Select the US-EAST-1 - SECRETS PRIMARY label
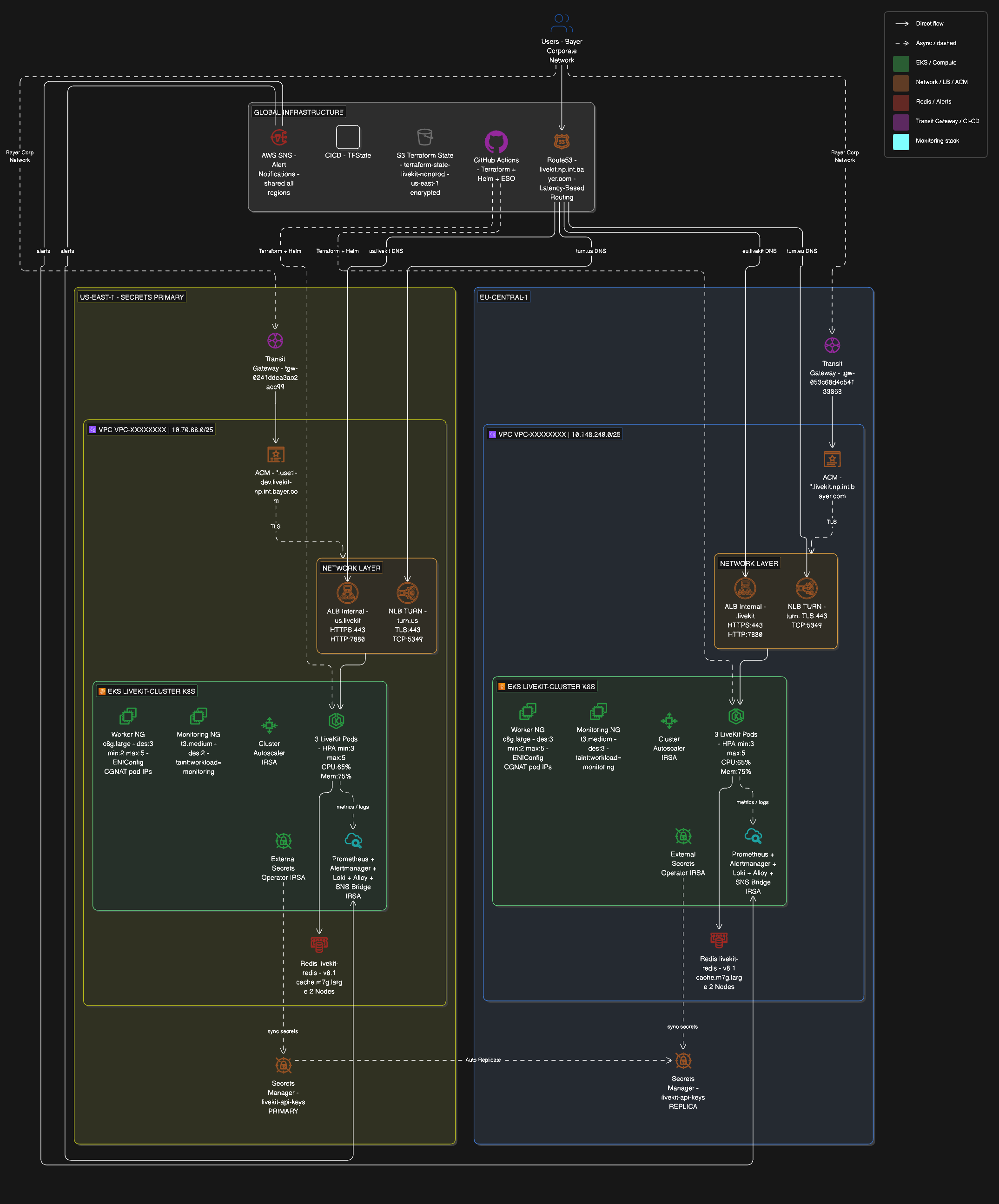Viewport: 999px width, 1204px height. click(132, 297)
